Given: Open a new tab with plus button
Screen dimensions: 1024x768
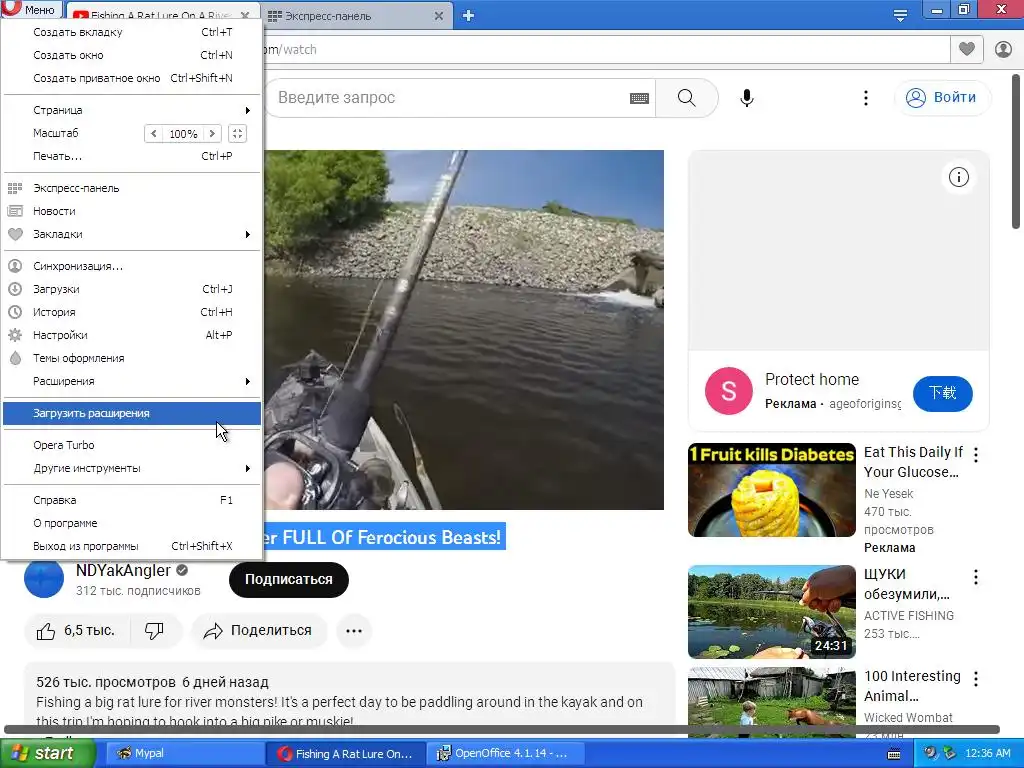Looking at the screenshot, I should click(468, 16).
